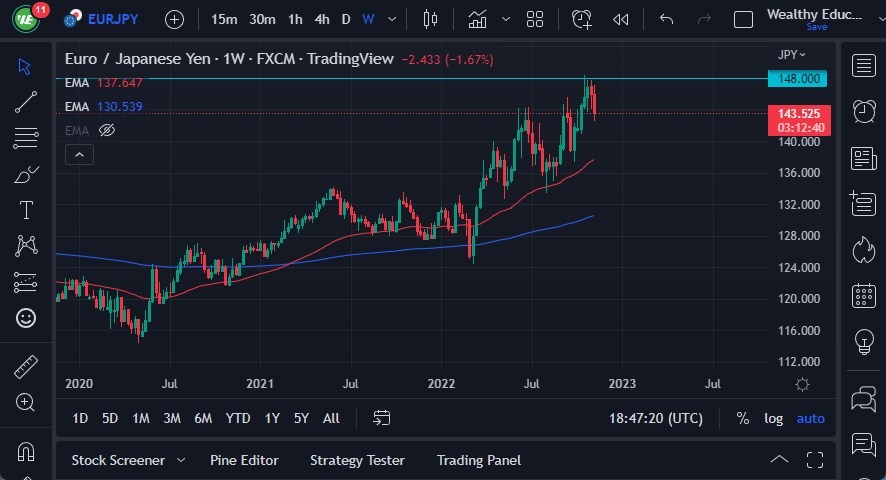Open the candlestick chart style selector

click(x=431, y=19)
